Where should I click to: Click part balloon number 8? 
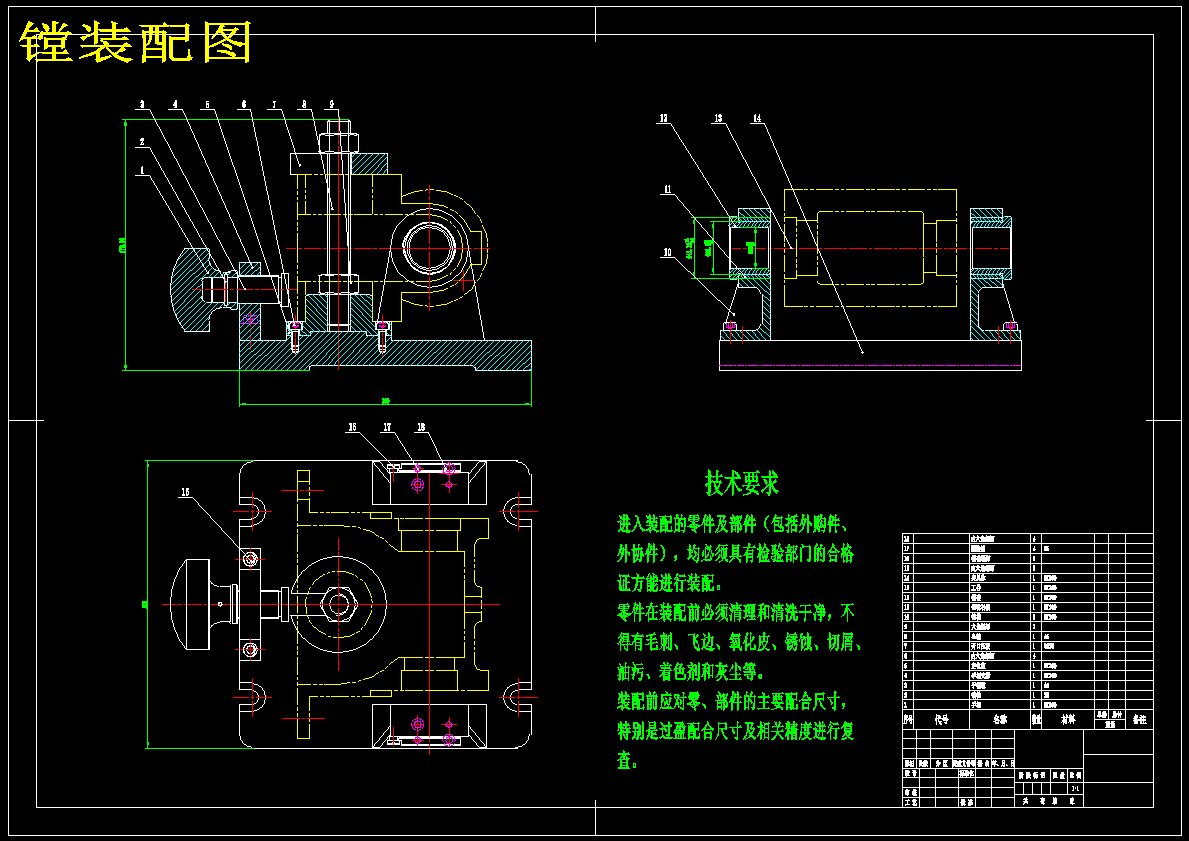[x=303, y=105]
